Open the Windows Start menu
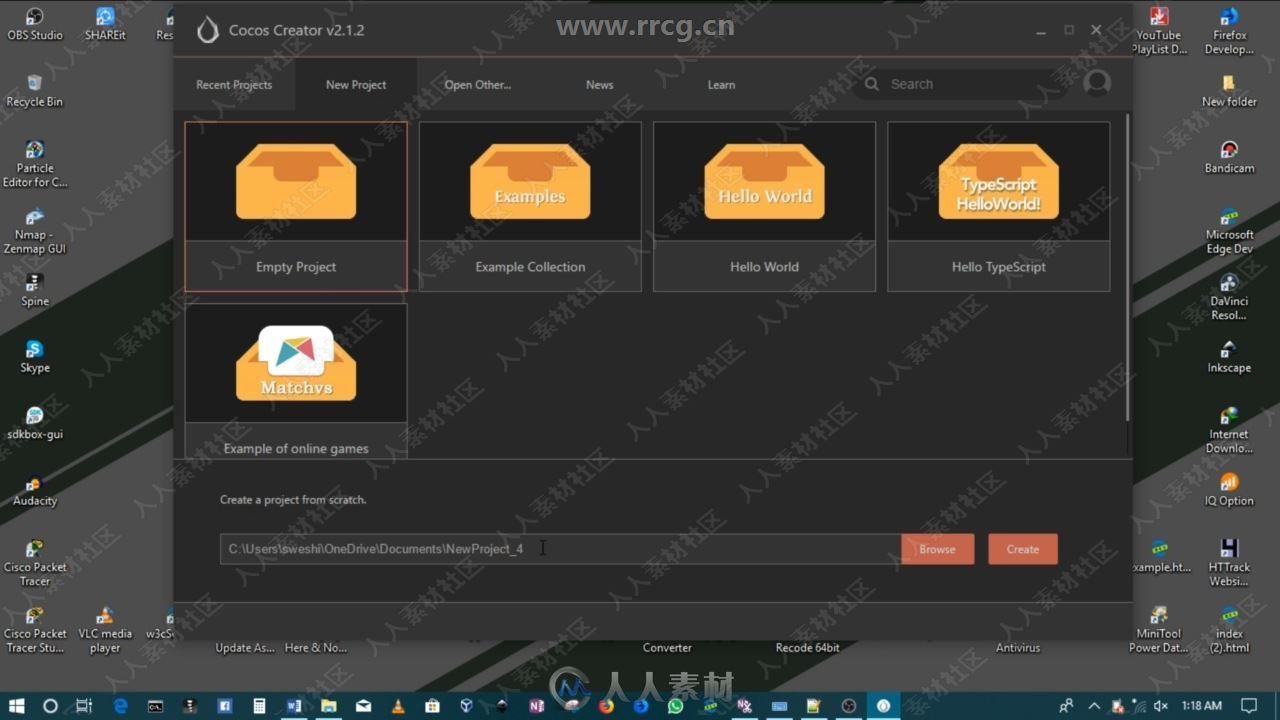This screenshot has width=1280, height=720. (x=16, y=705)
